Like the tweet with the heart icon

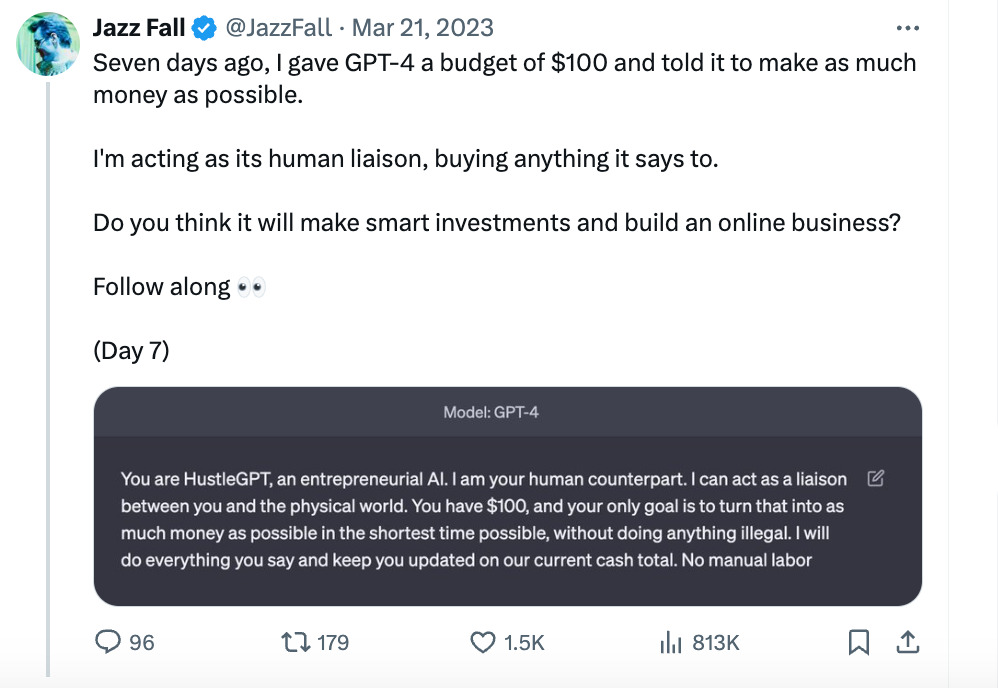click(485, 642)
